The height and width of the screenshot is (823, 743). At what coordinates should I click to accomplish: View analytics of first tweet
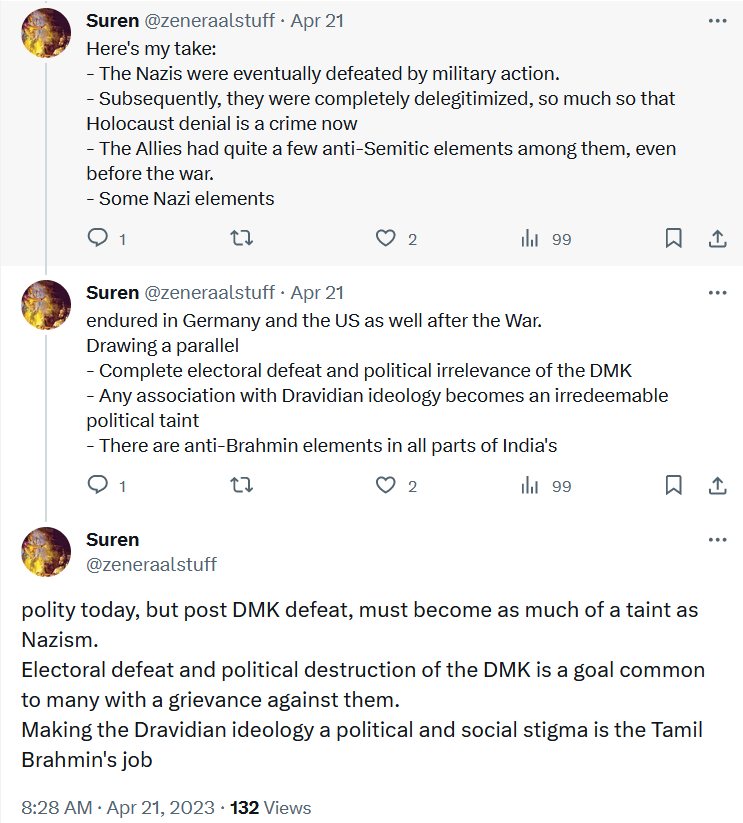[530, 238]
